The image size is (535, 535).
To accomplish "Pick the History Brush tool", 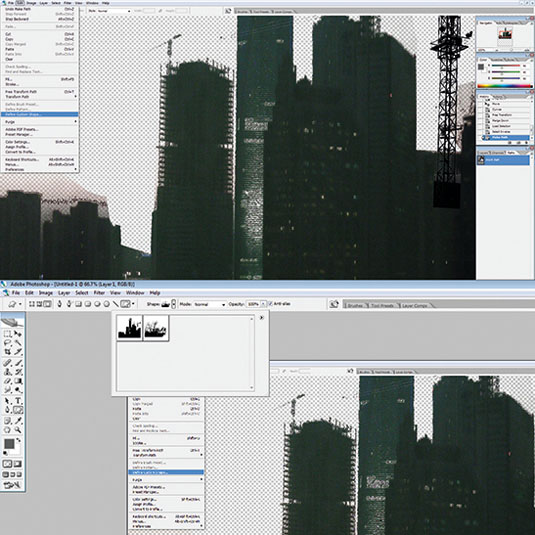I will (18, 372).
